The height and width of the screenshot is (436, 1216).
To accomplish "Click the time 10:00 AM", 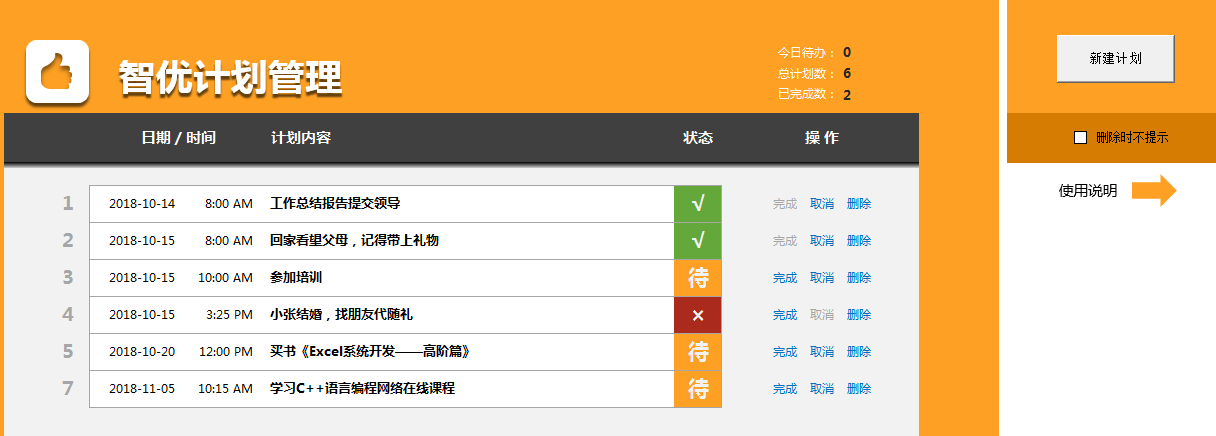I will point(225,278).
